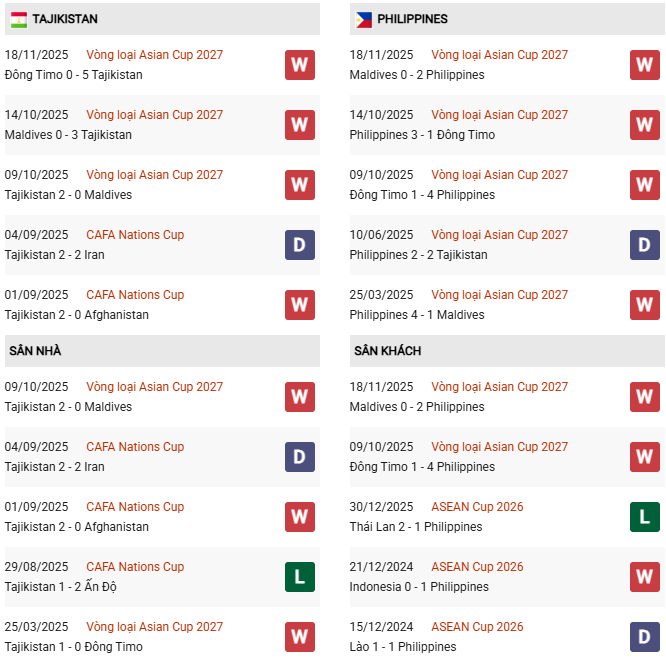
Task: Open CAFA Nations Cup link dated 29/08/2025
Action: [135, 567]
